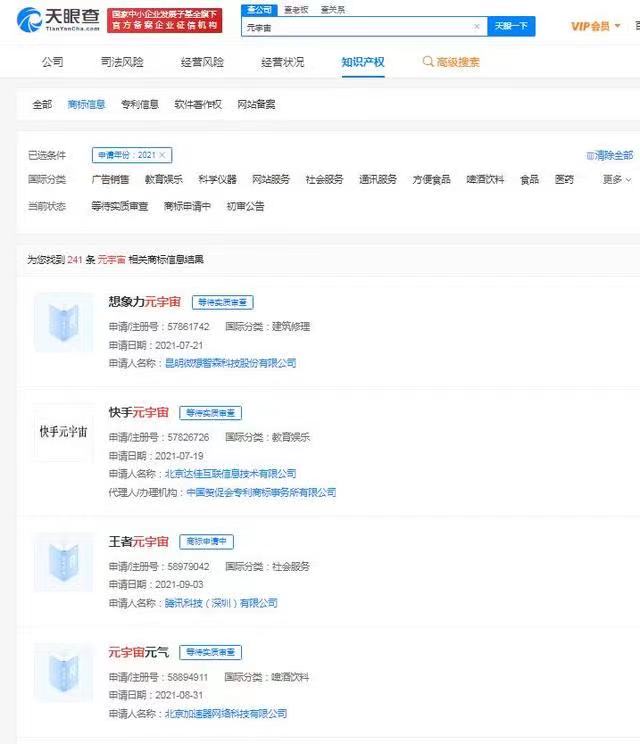Filter by 医药 category

565,179
